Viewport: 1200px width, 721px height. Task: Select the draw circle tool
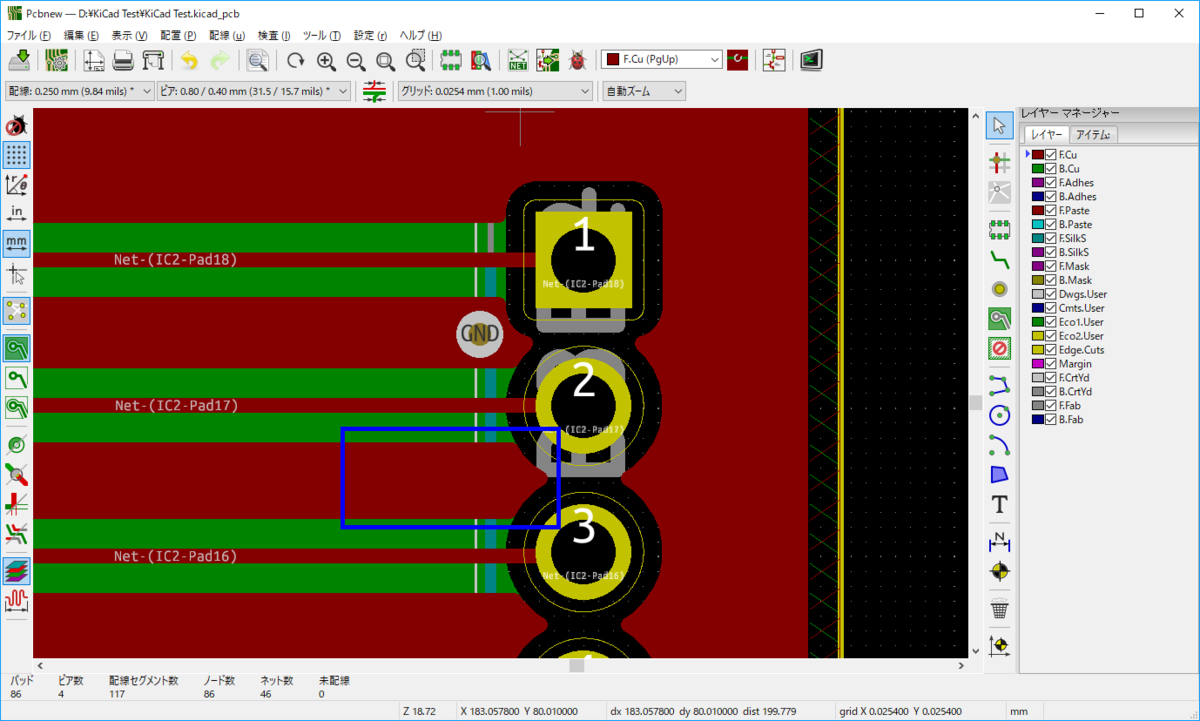(x=999, y=414)
